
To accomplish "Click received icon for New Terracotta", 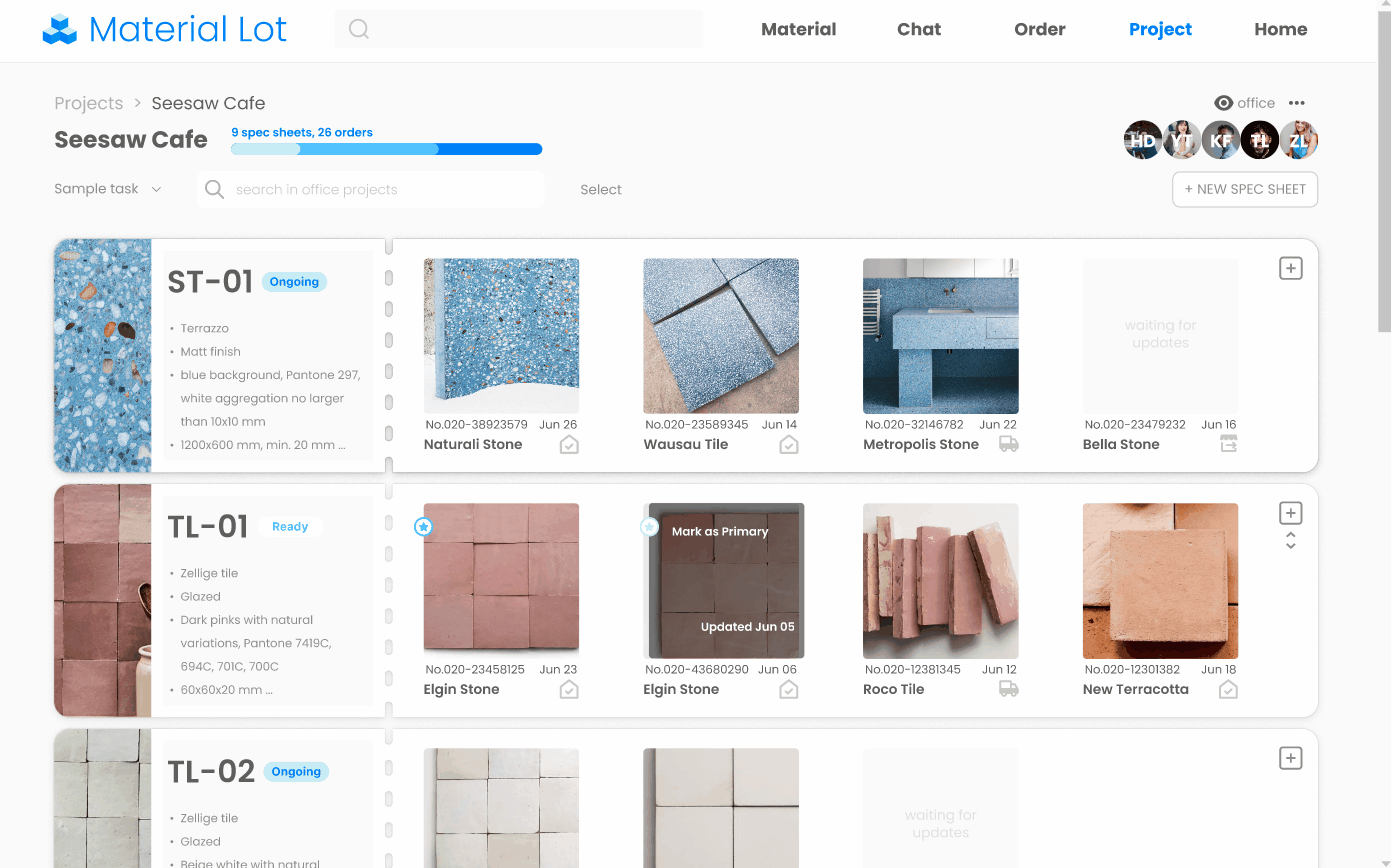I will coord(1229,690).
